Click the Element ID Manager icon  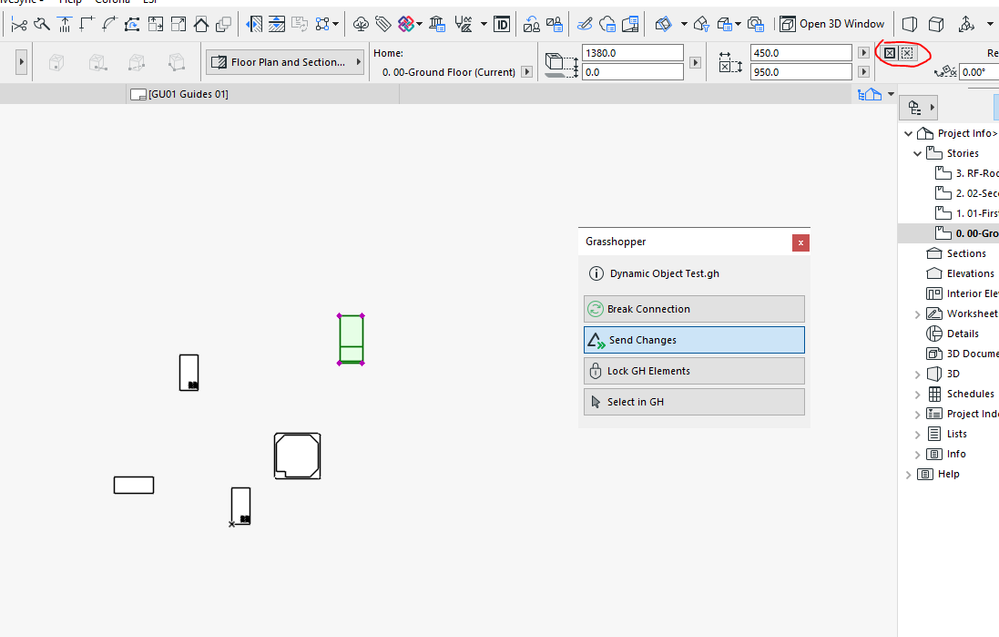coord(502,25)
